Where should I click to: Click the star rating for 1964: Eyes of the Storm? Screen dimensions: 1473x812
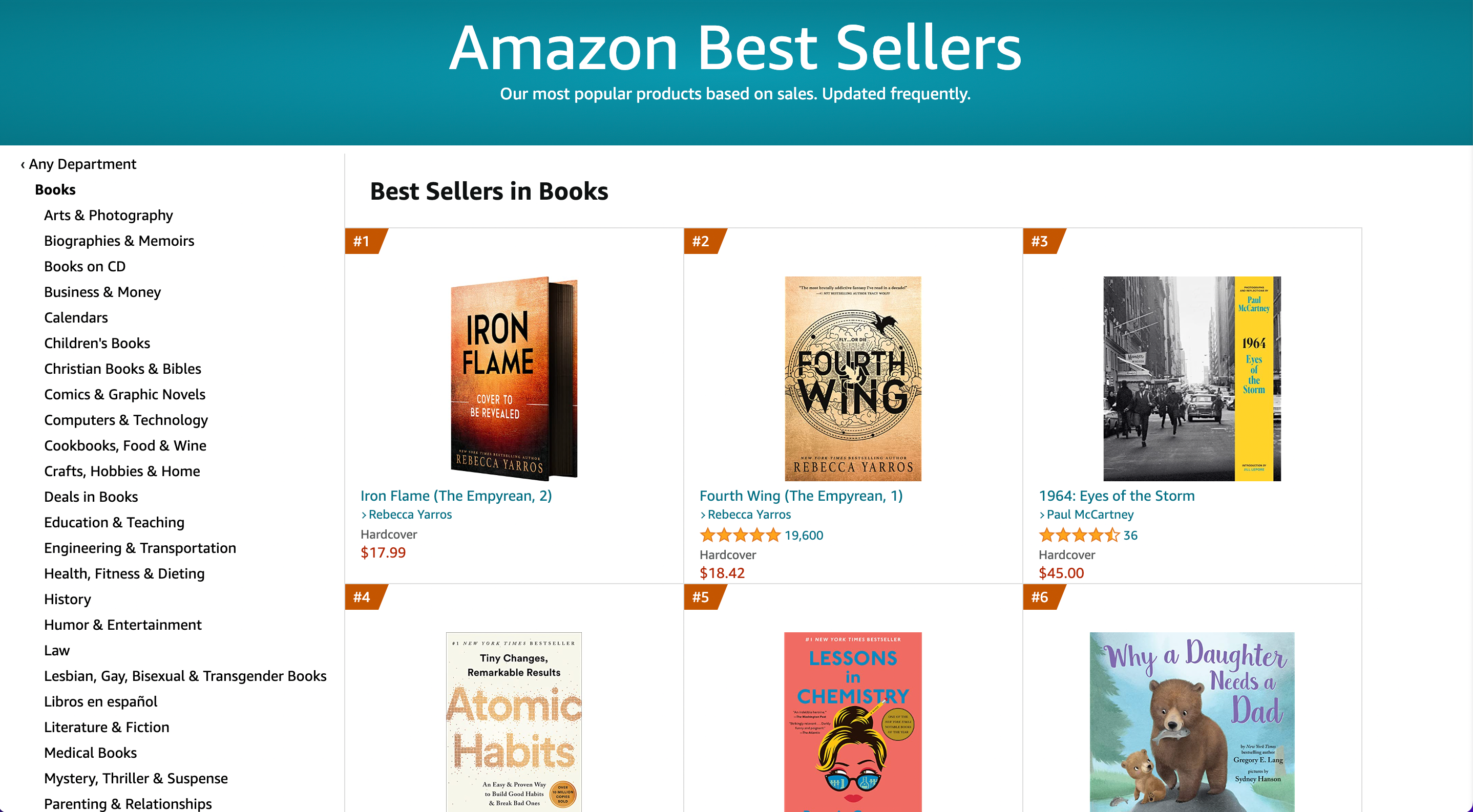click(x=1079, y=536)
